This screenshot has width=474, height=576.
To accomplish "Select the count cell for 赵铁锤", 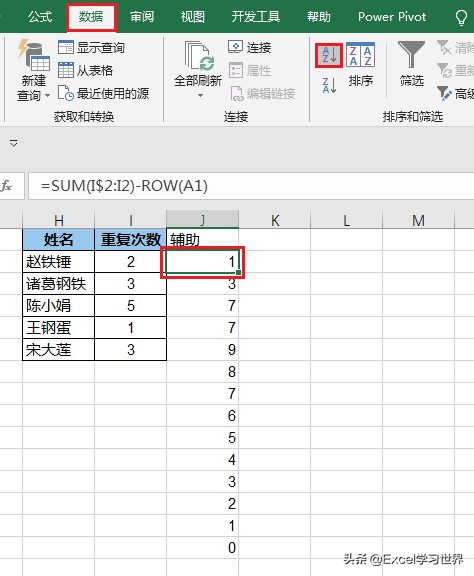I will pos(130,262).
